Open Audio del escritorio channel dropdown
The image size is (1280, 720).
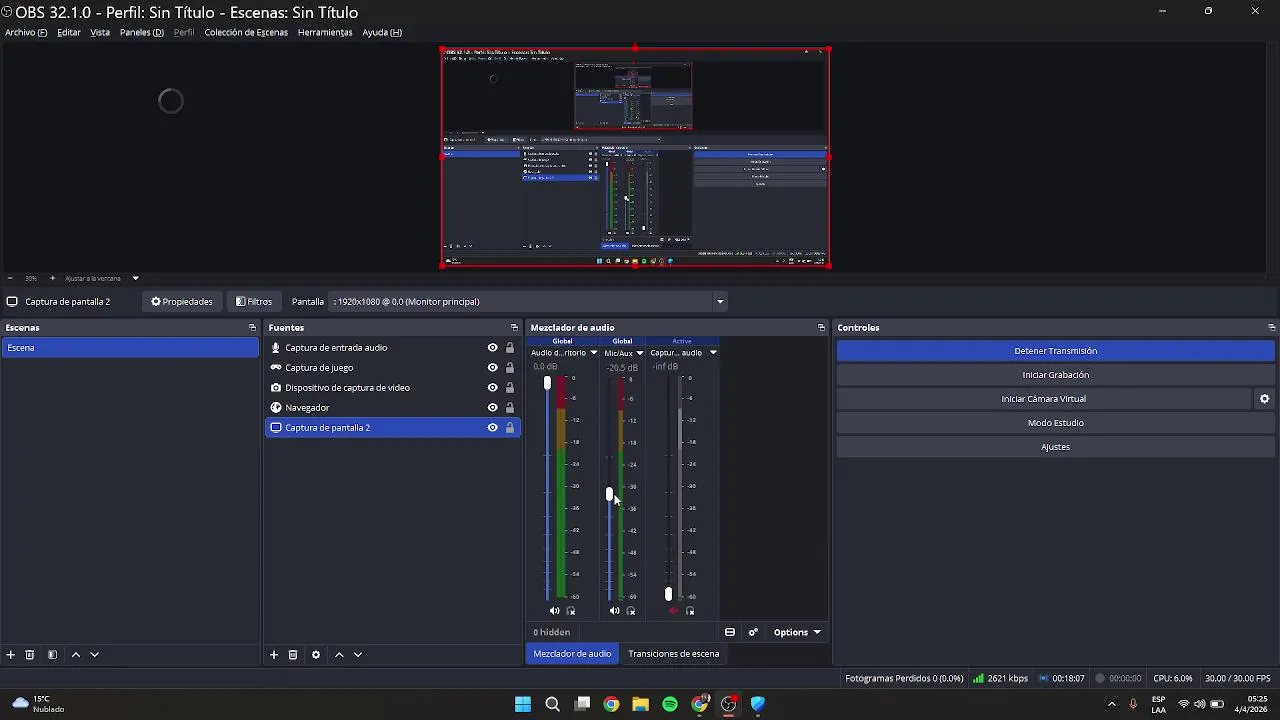pos(593,353)
